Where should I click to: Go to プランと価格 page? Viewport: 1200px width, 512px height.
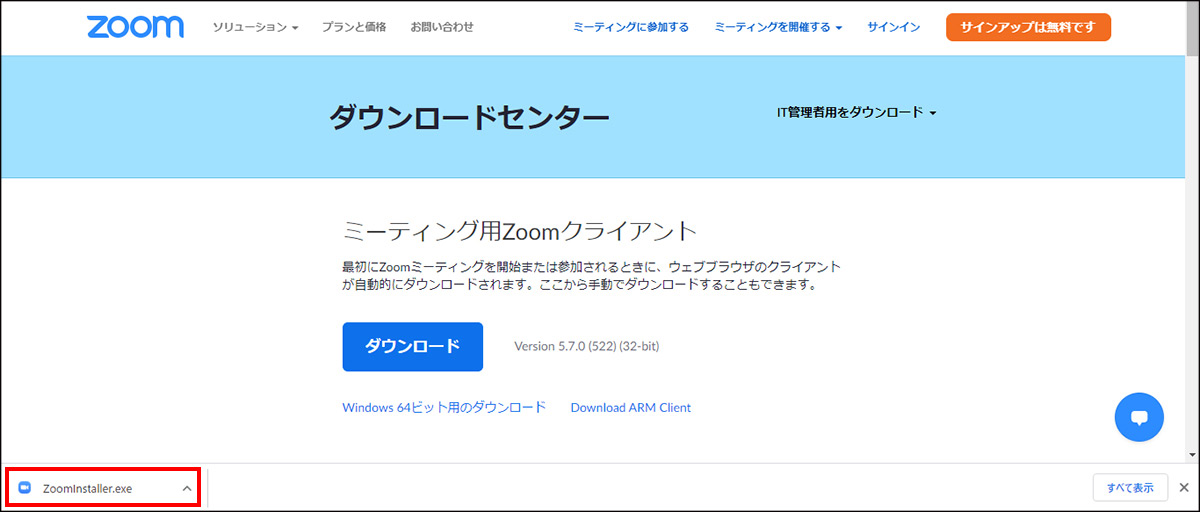click(355, 27)
